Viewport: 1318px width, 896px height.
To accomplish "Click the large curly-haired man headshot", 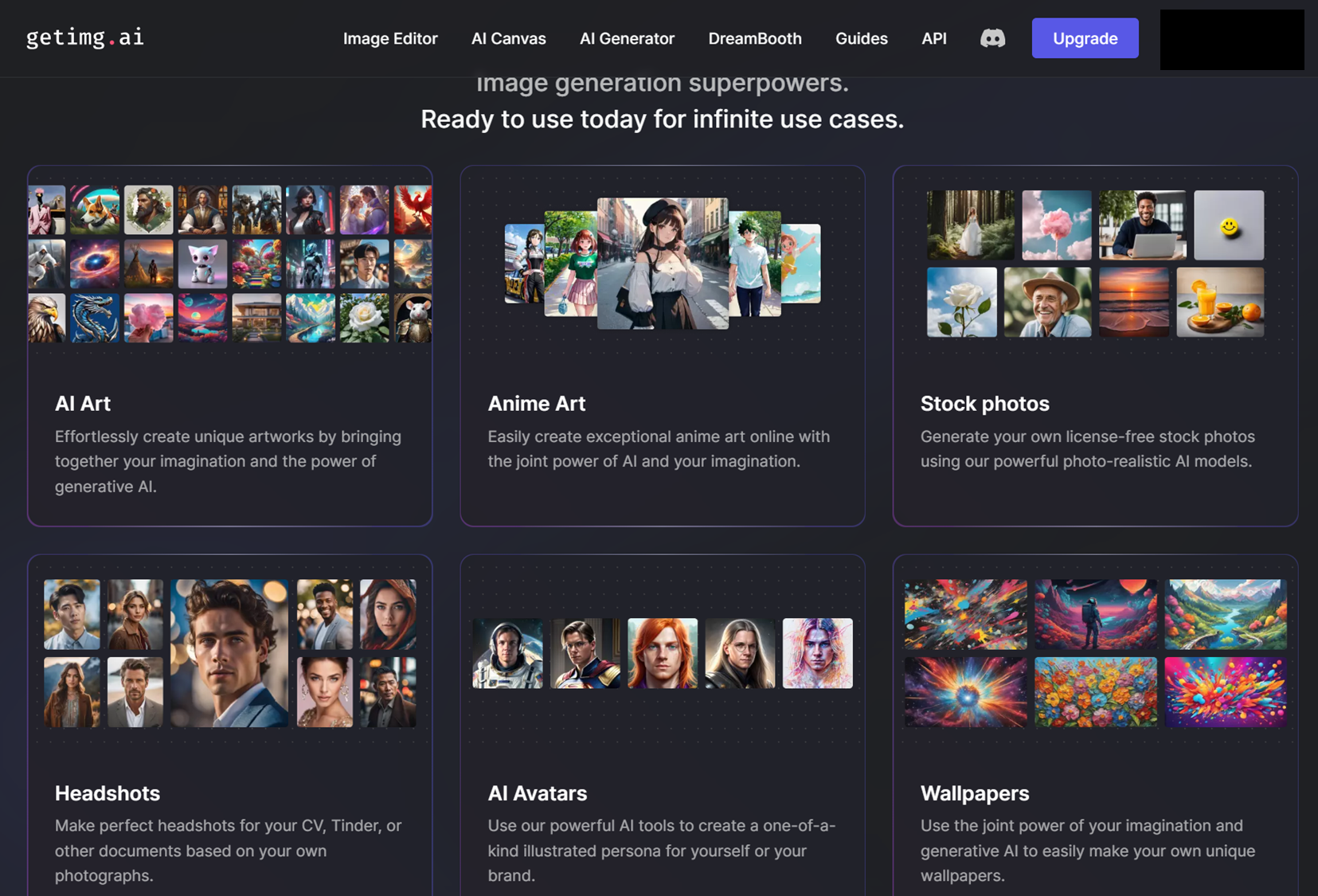I will pyautogui.click(x=229, y=653).
